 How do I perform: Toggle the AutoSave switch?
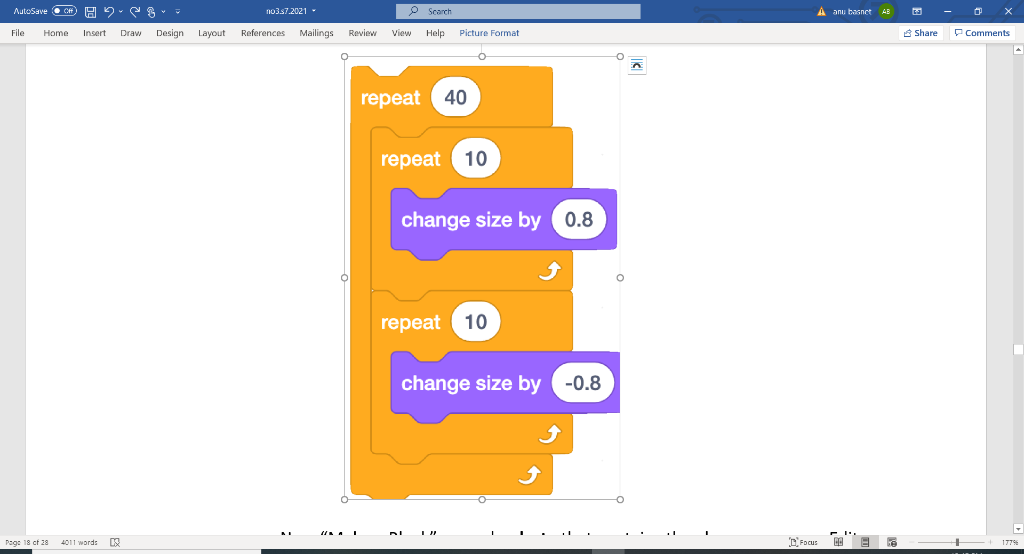[64, 11]
